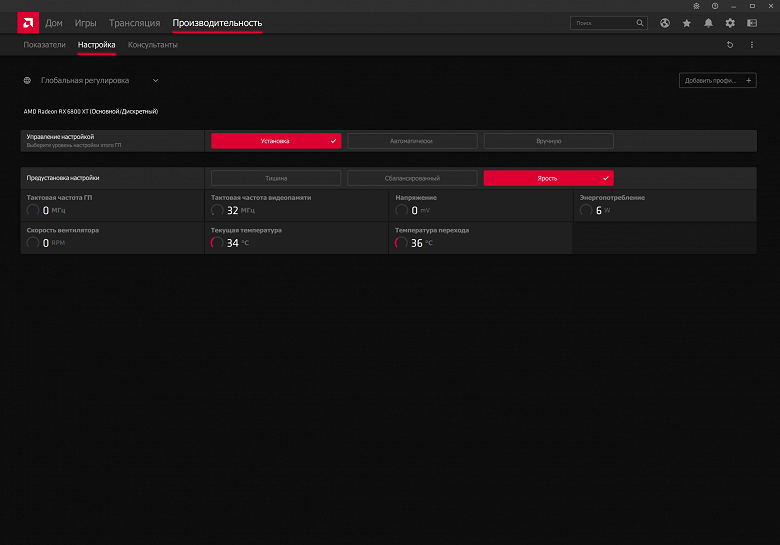Image resolution: width=780 pixels, height=545 pixels.
Task: Reset tuning with the undo arrow icon
Action: tap(730, 45)
